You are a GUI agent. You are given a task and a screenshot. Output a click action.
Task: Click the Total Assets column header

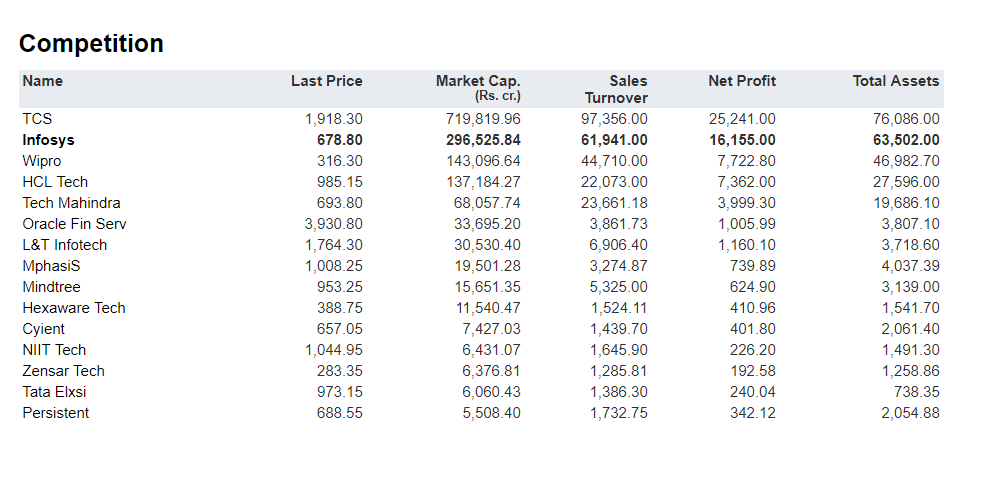(x=895, y=81)
